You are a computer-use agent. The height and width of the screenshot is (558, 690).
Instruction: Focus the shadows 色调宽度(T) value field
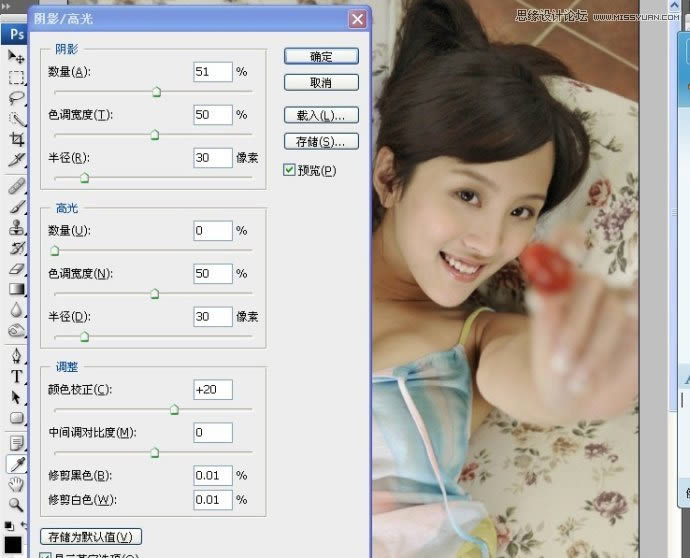(x=213, y=115)
